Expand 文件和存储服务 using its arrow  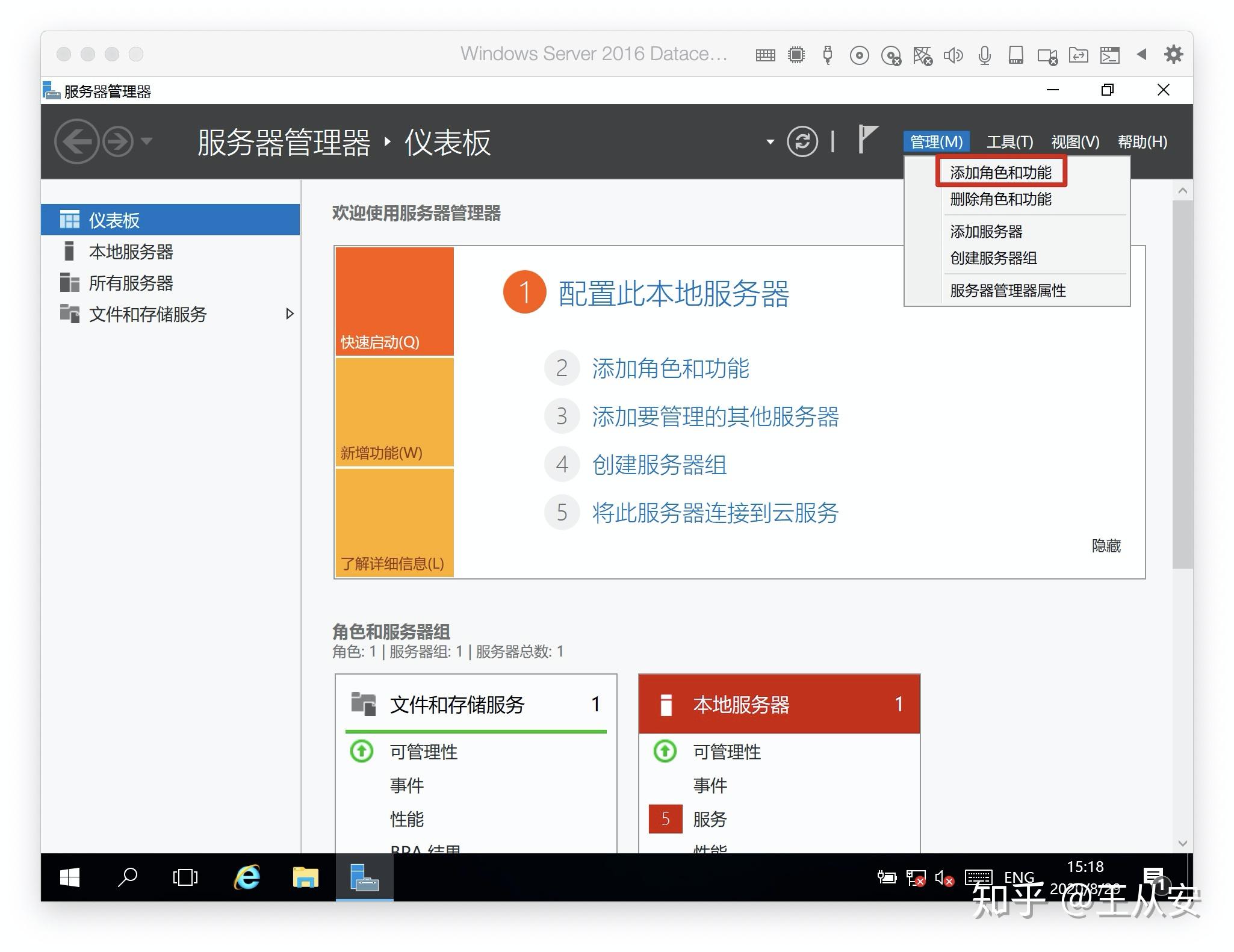[290, 314]
